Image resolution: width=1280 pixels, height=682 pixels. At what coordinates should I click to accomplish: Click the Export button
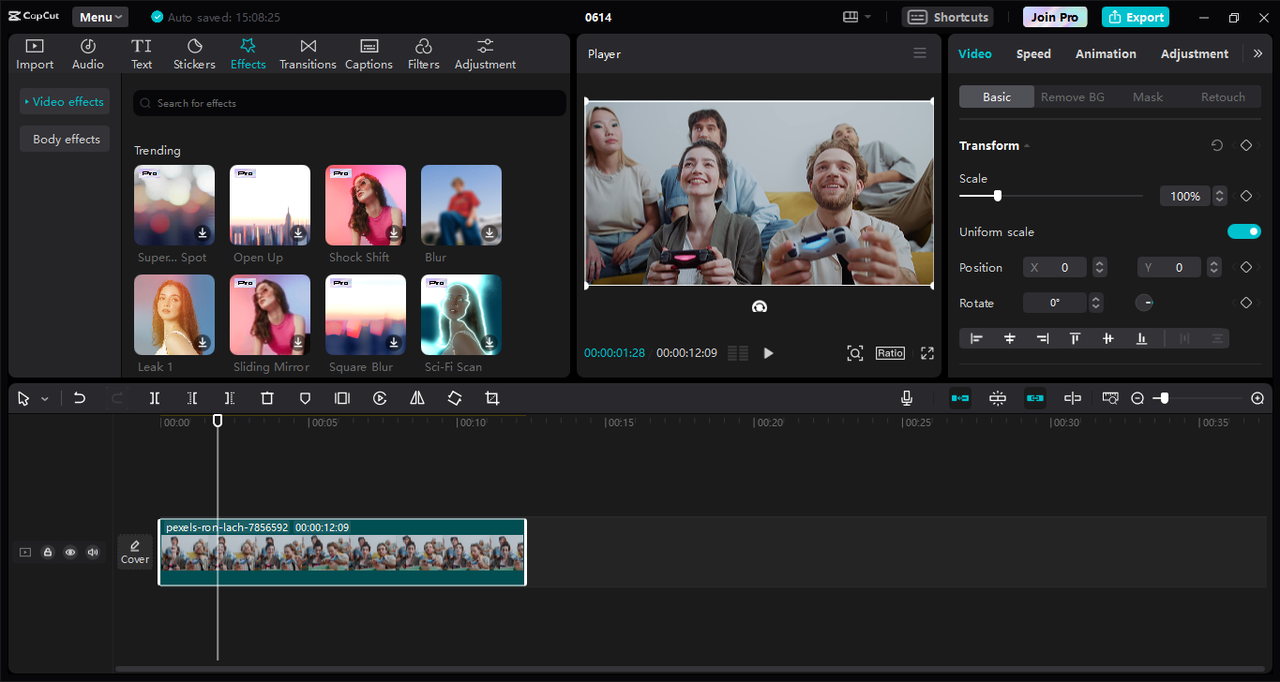click(x=1135, y=17)
